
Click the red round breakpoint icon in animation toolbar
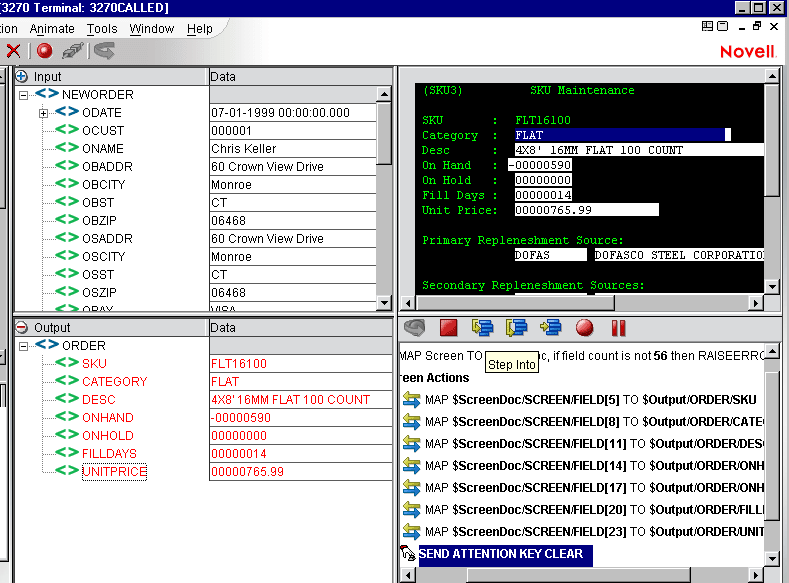point(585,328)
